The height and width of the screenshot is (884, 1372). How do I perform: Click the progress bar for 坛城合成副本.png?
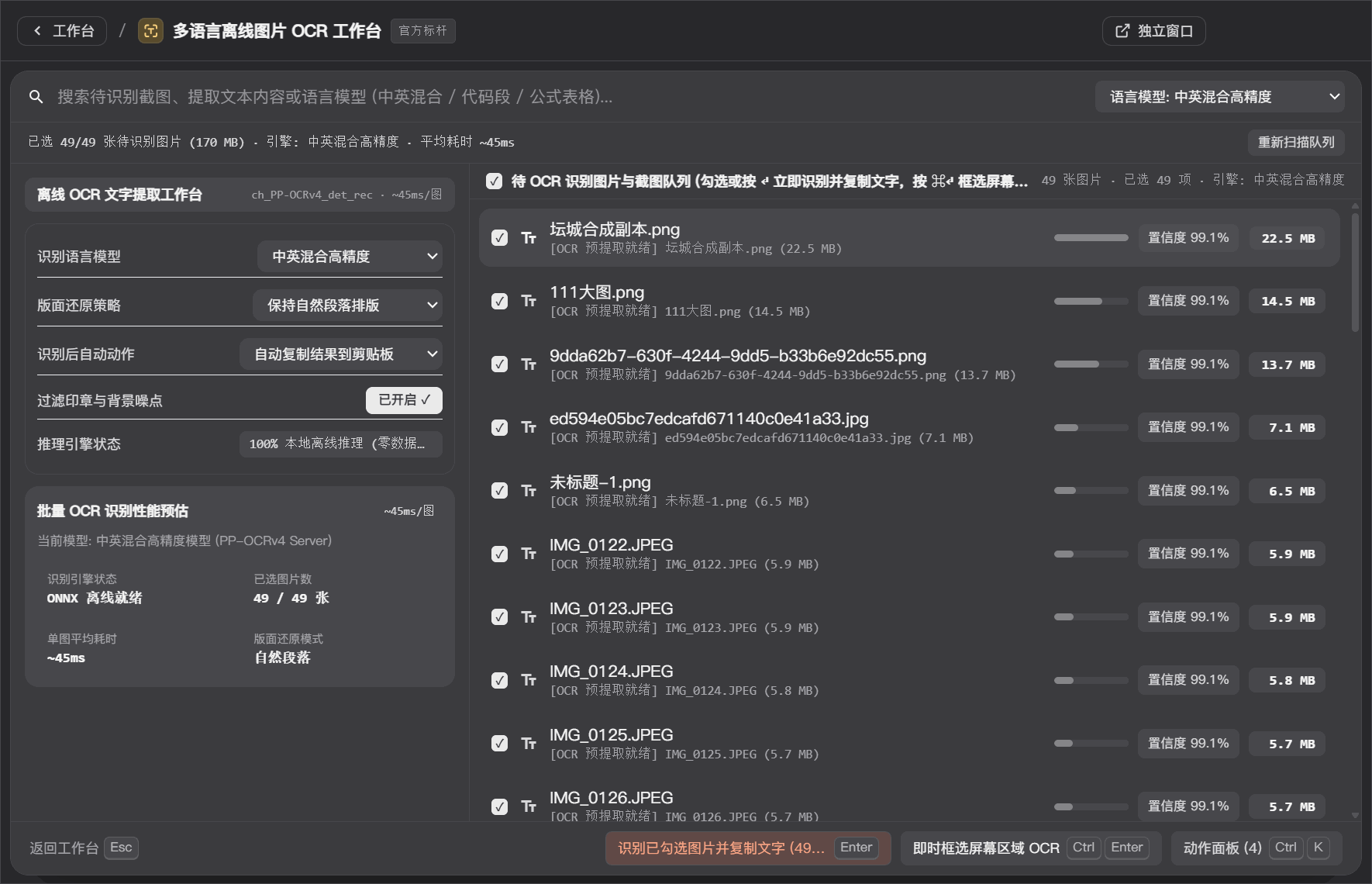[1091, 238]
